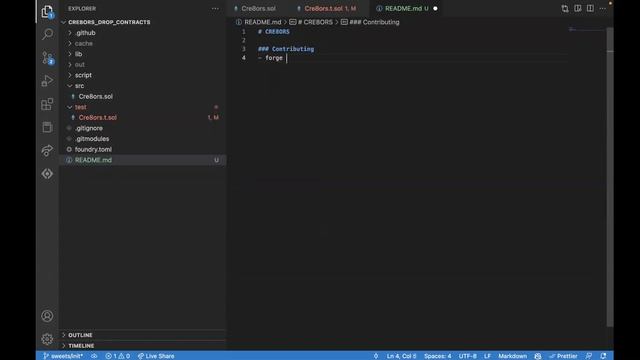Change indentation via Spaces: 4
Screen dimensions: 640x360
(x=438, y=356)
